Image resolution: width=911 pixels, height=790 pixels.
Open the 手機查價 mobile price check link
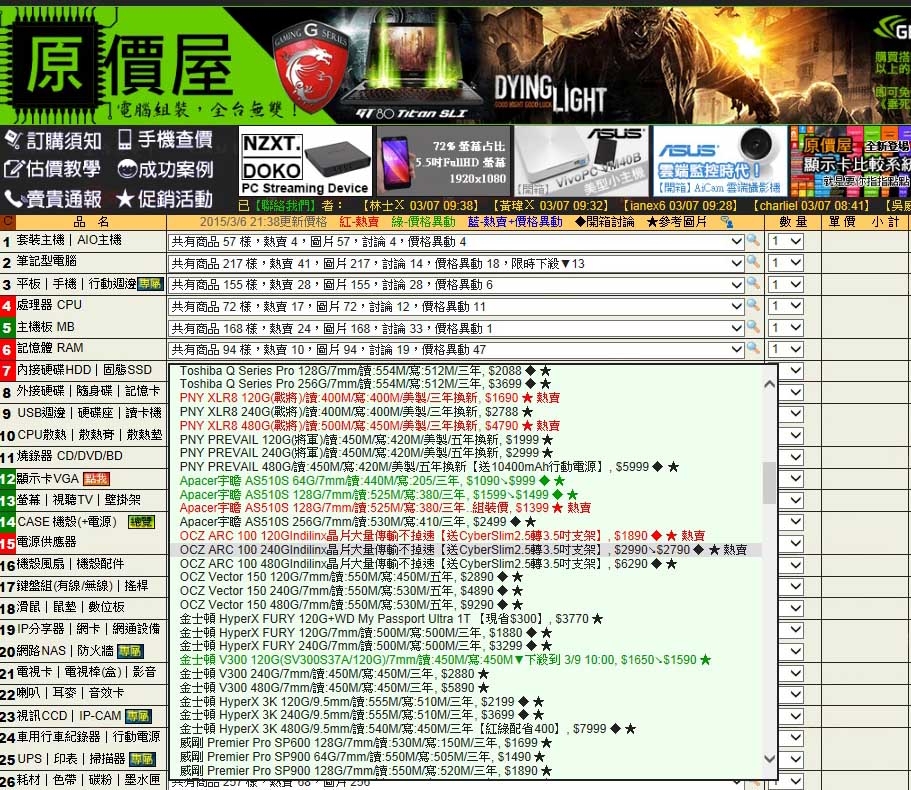166,139
